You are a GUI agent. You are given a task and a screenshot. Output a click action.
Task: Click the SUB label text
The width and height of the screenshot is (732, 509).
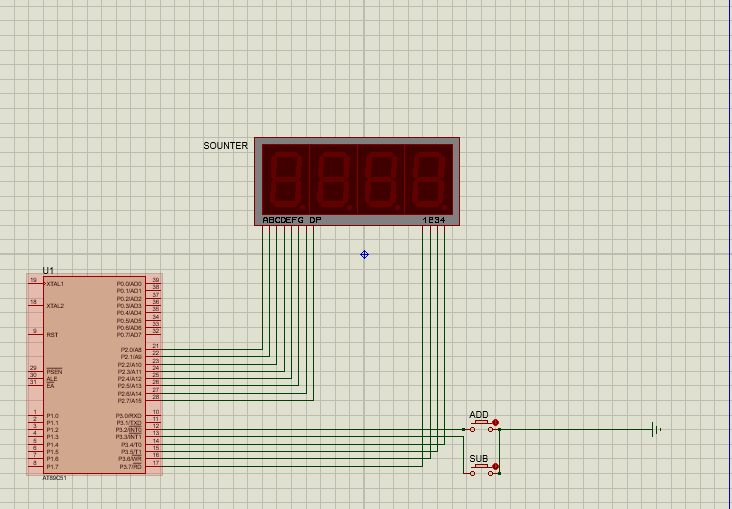[479, 459]
